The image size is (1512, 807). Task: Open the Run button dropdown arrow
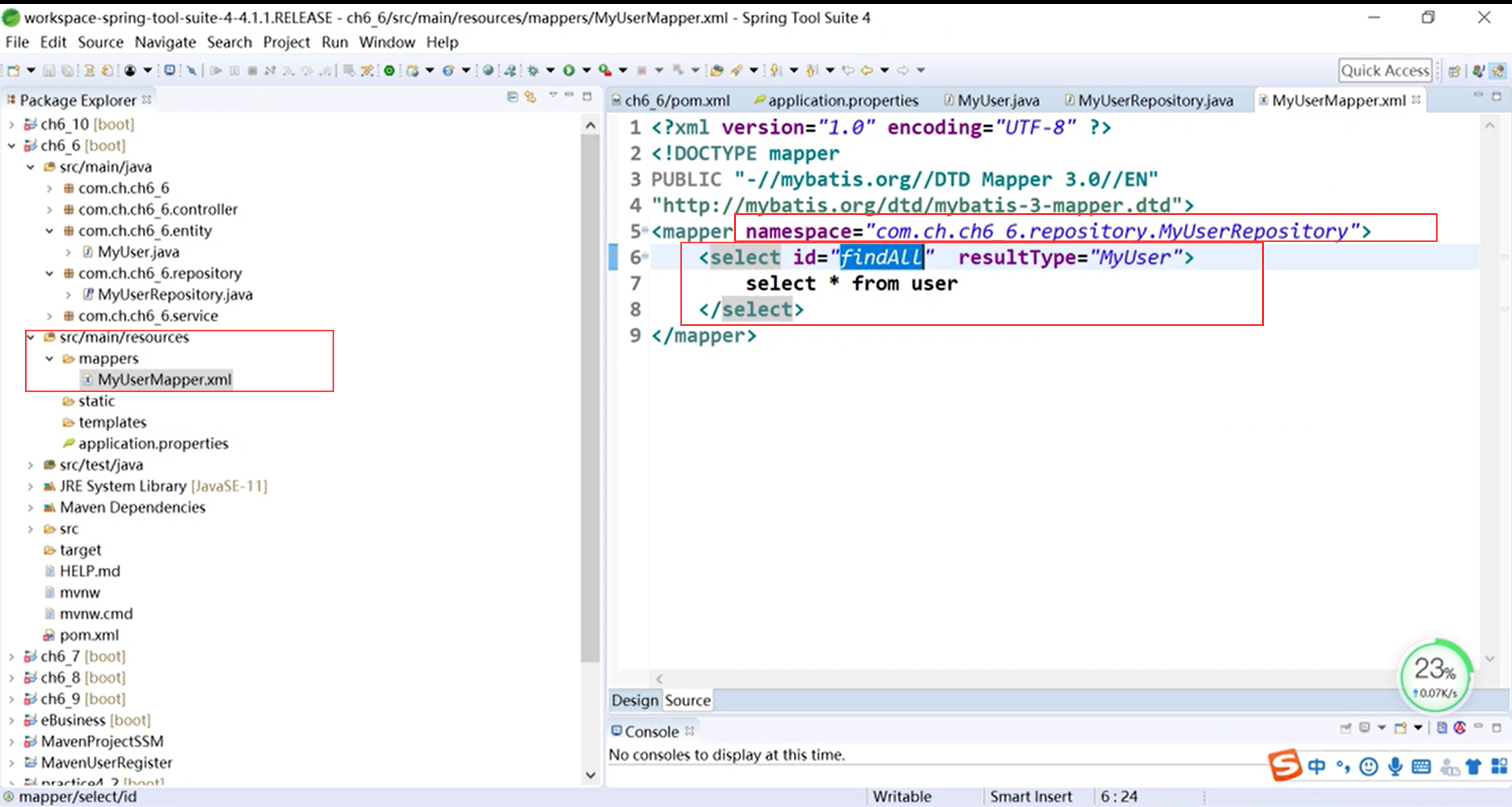[x=586, y=71]
